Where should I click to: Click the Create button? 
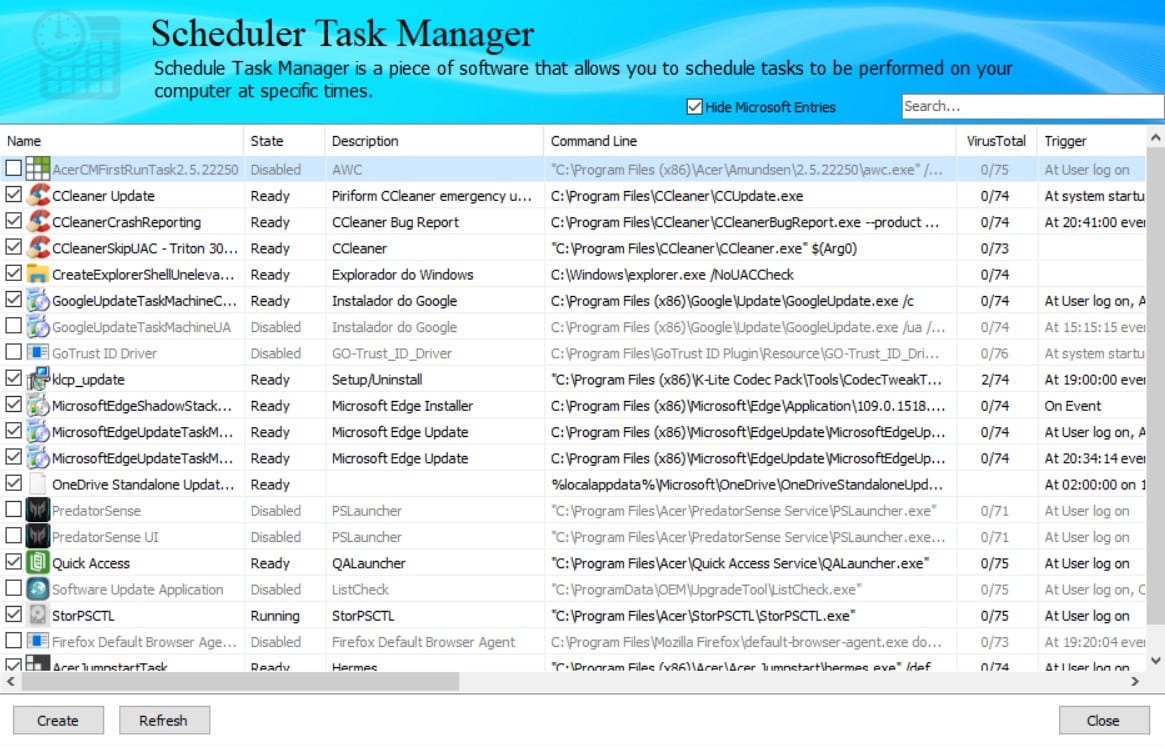coord(58,720)
